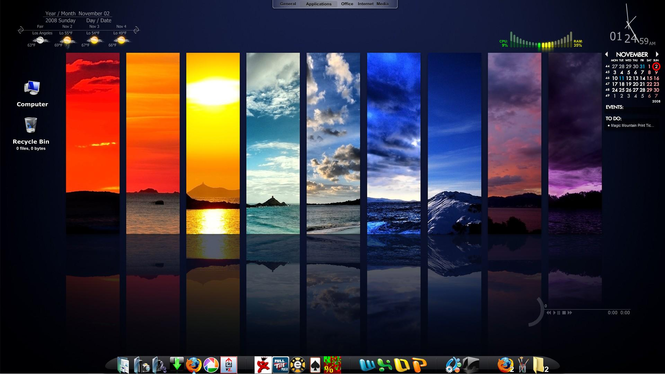Open the second folder stack dock icon
Image resolution: width=665 pixels, height=374 pixels.
click(141, 365)
